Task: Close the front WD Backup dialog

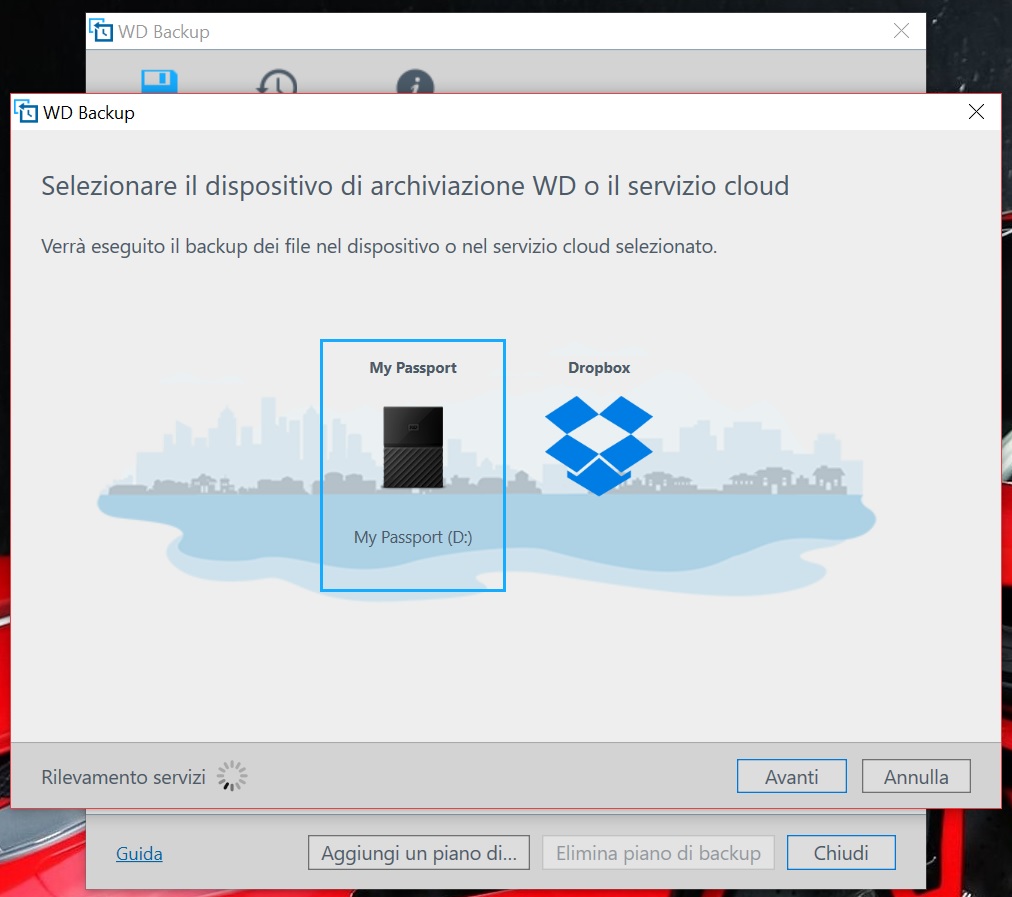Action: (977, 112)
